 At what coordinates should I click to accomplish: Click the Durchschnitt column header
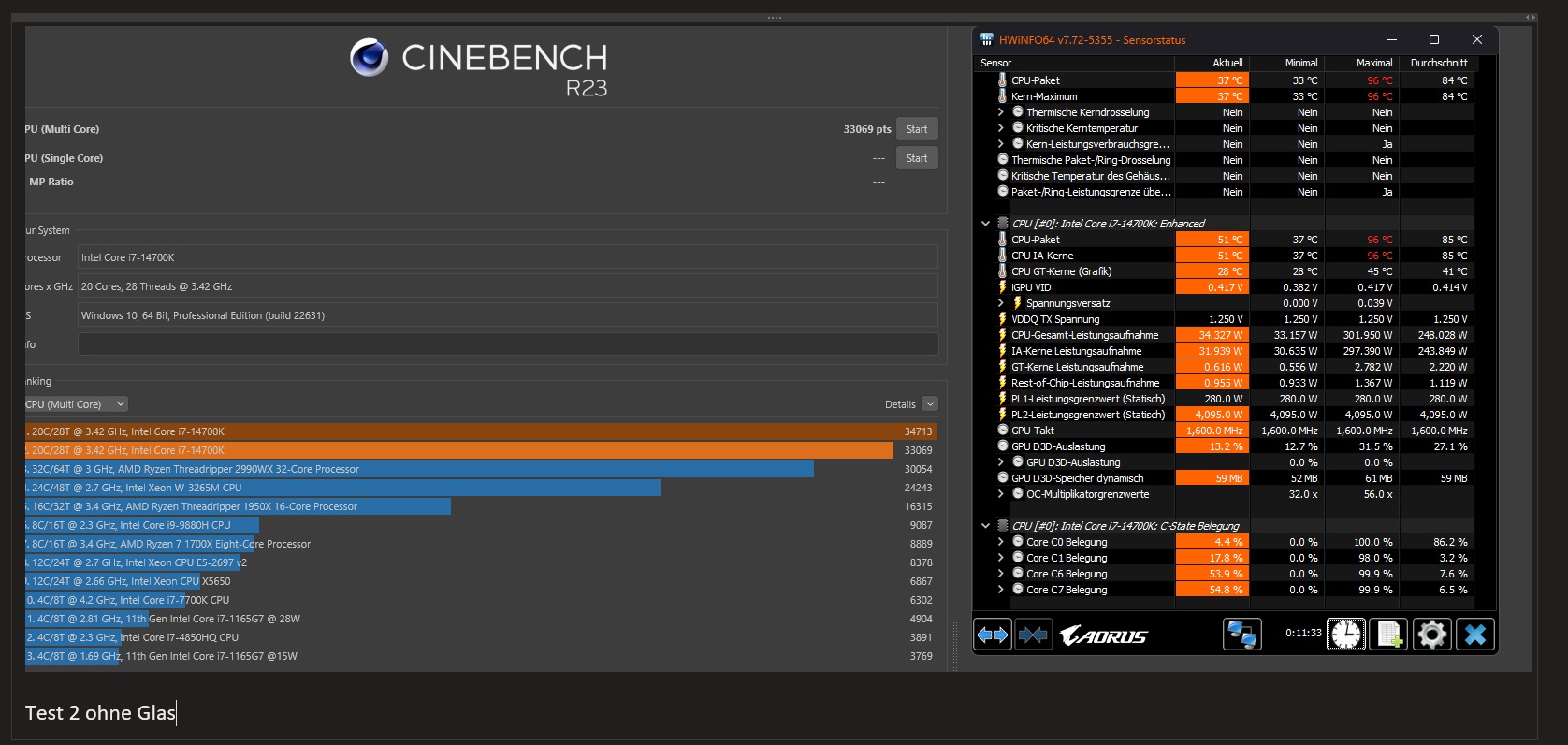pyautogui.click(x=1437, y=63)
